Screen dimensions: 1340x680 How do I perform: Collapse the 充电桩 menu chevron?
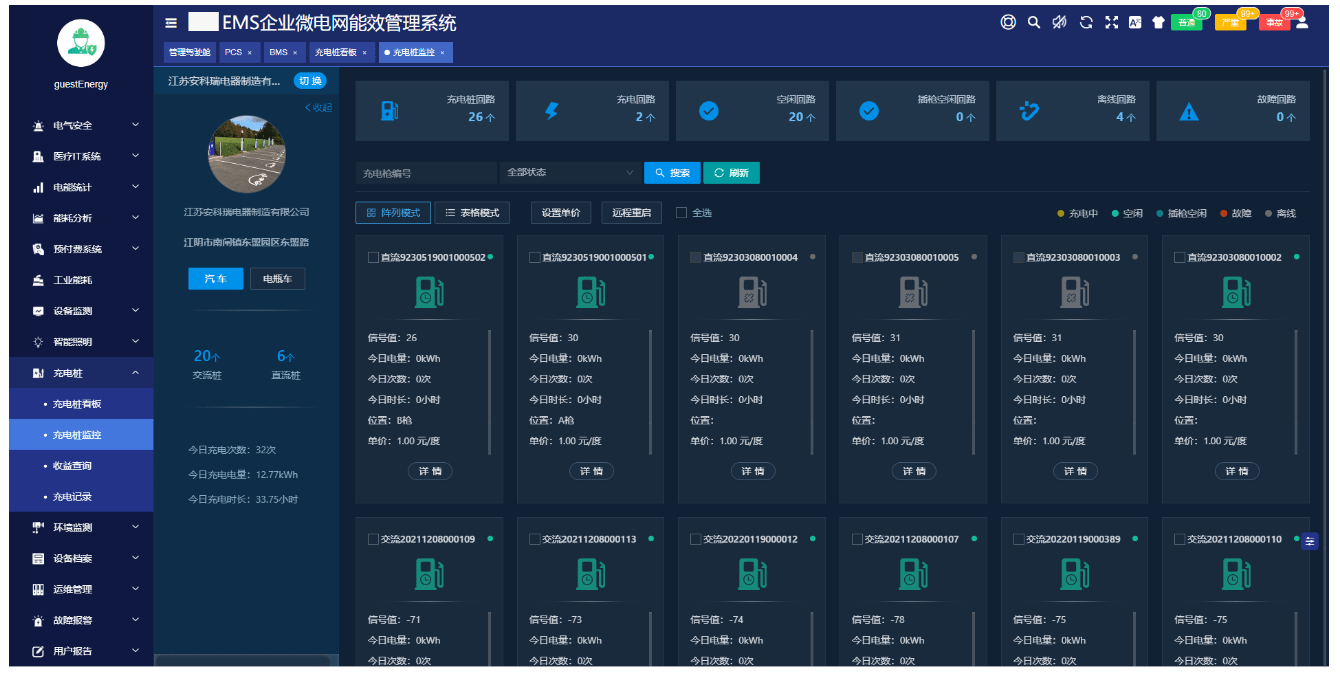pyautogui.click(x=136, y=373)
